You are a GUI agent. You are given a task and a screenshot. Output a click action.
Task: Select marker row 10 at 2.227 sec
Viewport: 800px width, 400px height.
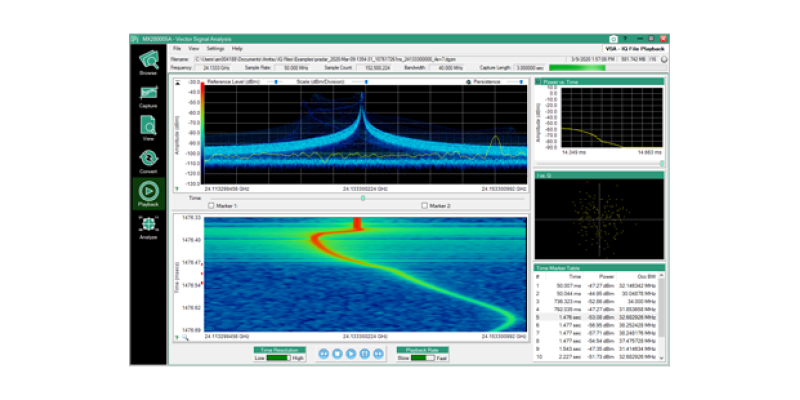click(596, 357)
